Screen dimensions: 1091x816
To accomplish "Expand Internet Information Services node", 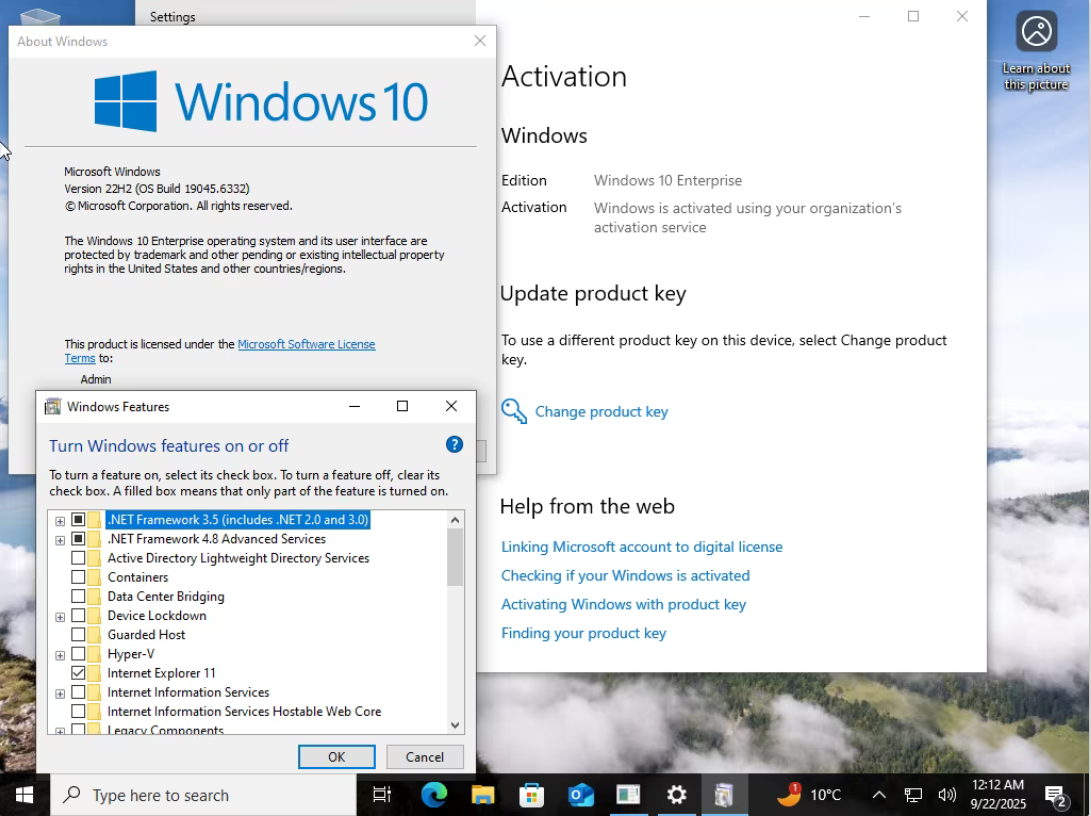I will (x=60, y=693).
